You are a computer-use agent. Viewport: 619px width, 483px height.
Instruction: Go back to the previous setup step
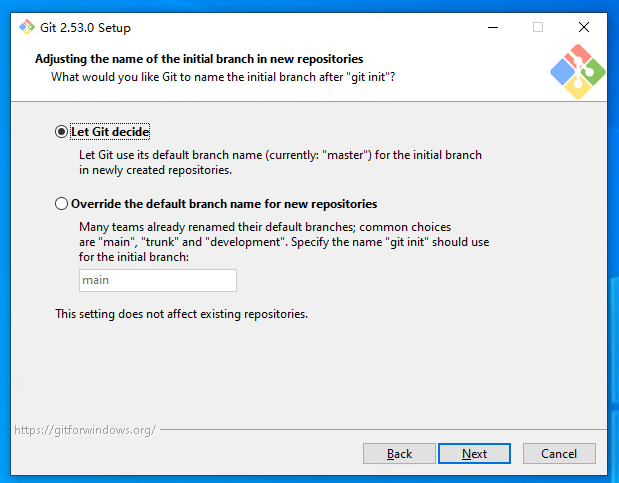click(399, 453)
